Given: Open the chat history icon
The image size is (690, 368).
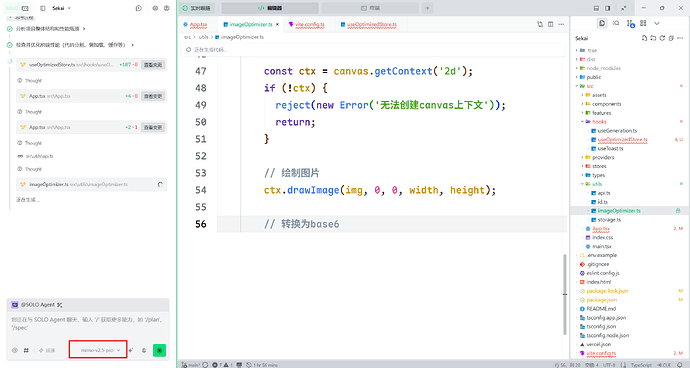Looking at the screenshot, I should click(139, 8).
